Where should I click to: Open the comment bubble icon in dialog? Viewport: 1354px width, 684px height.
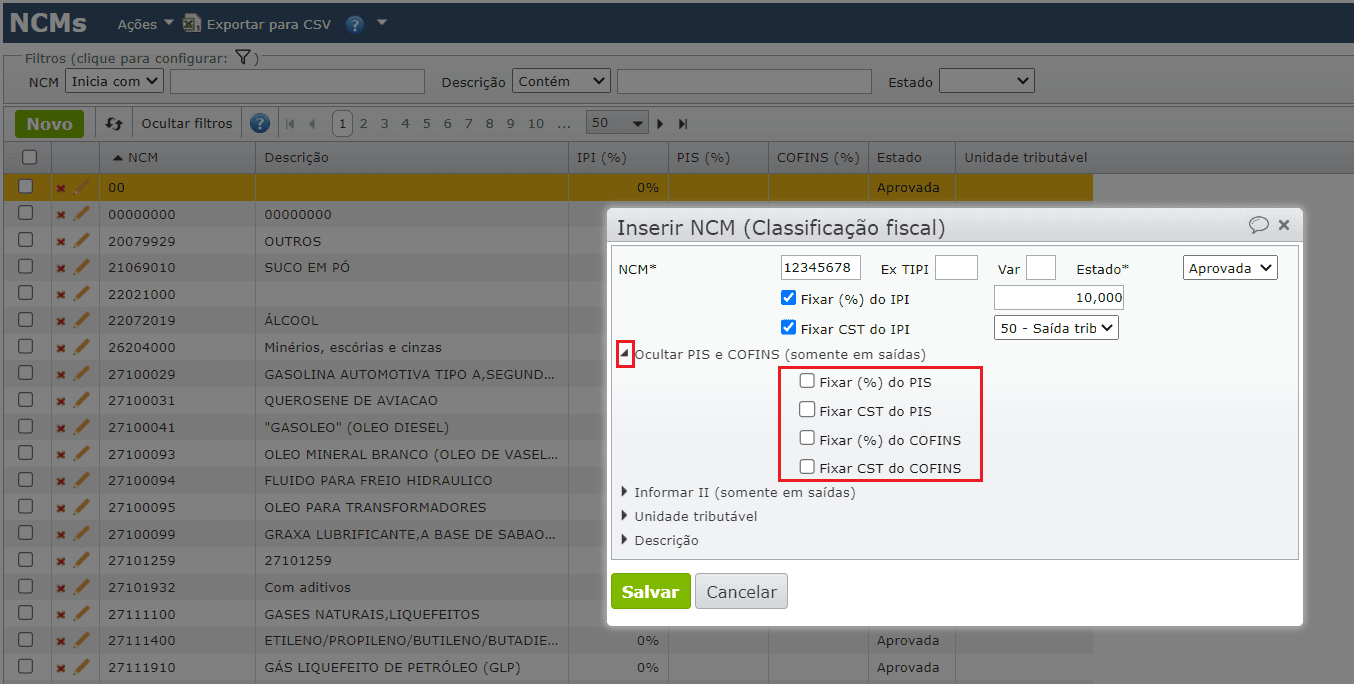pyautogui.click(x=1259, y=225)
